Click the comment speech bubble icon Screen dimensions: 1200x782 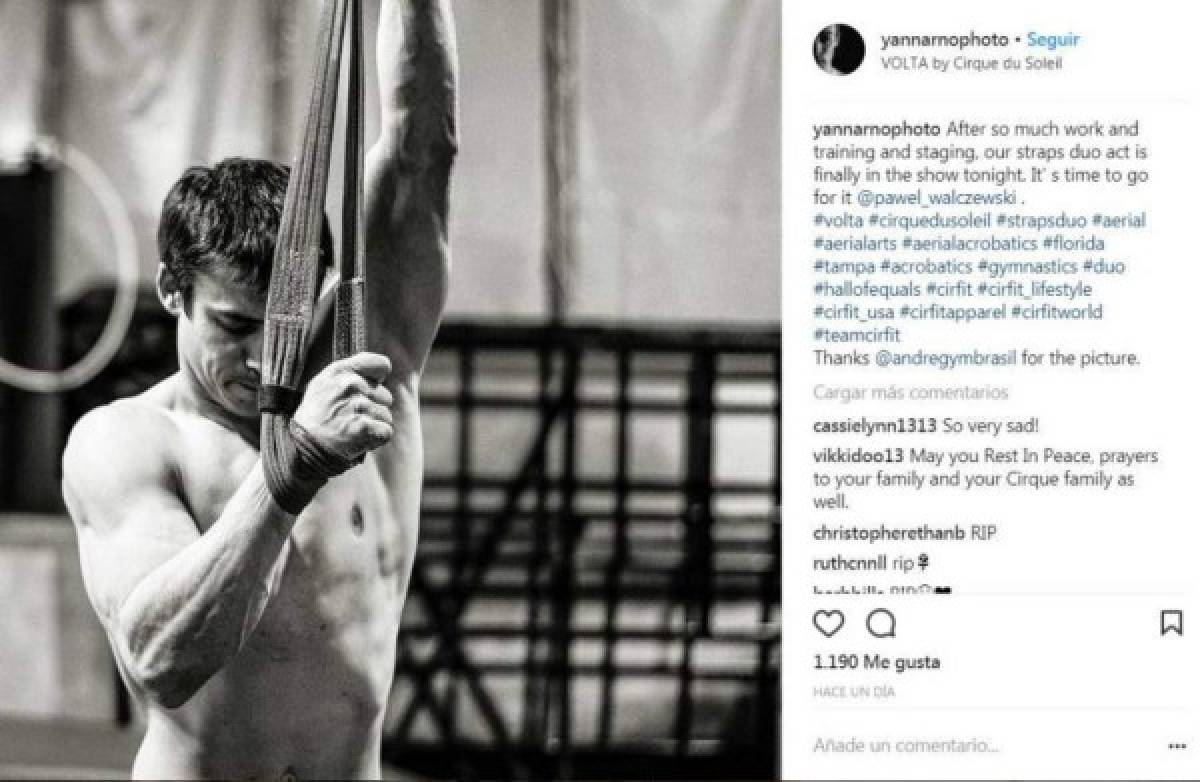[x=881, y=624]
